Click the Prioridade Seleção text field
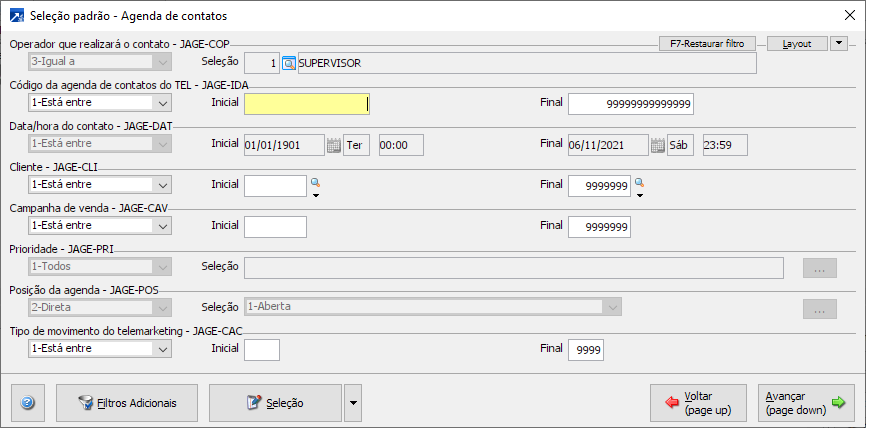The width and height of the screenshot is (880, 435). [514, 268]
